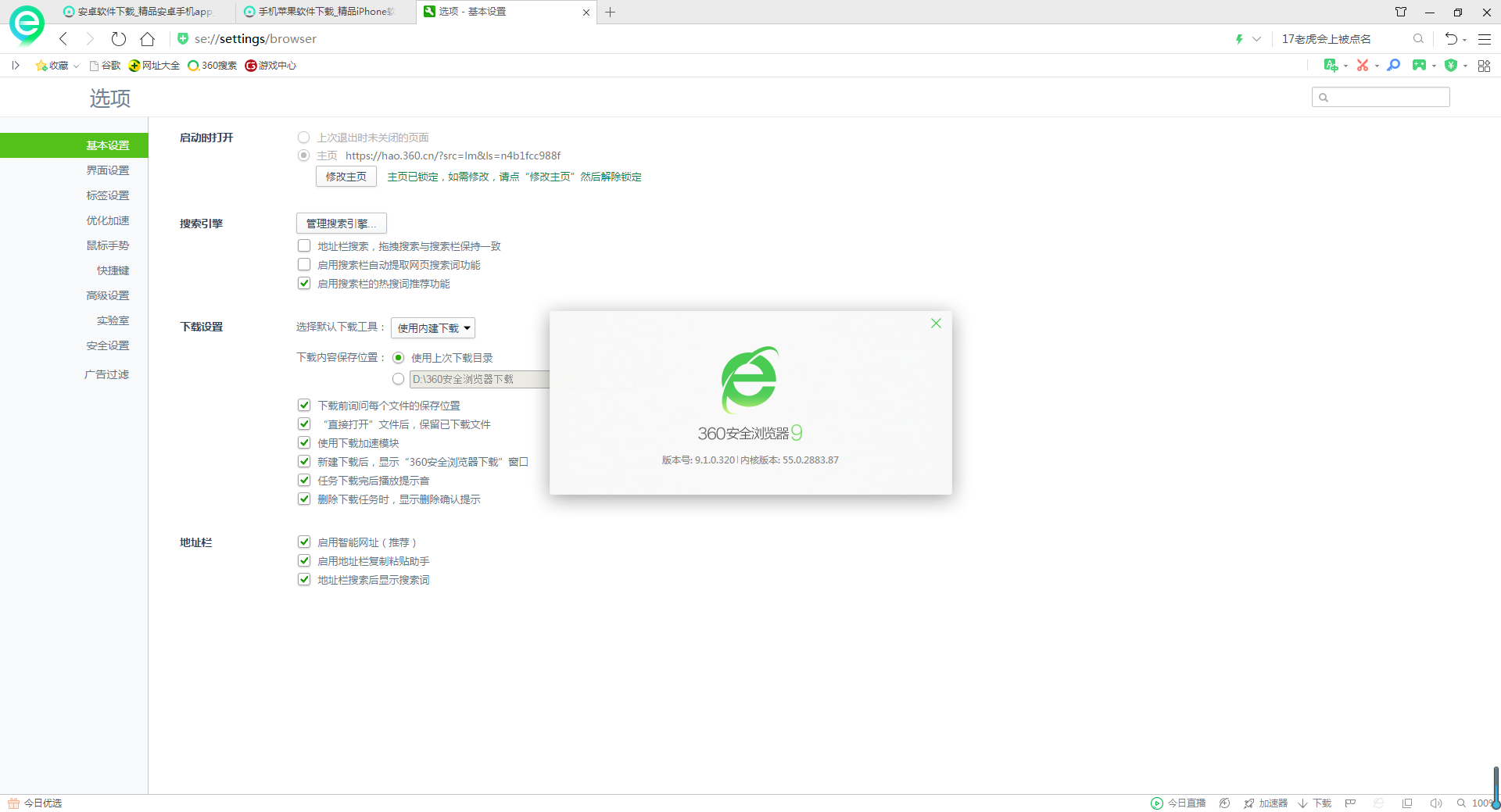Screen dimensions: 1501x812
Task: Open the hamburger main menu
Action: tap(1485, 39)
